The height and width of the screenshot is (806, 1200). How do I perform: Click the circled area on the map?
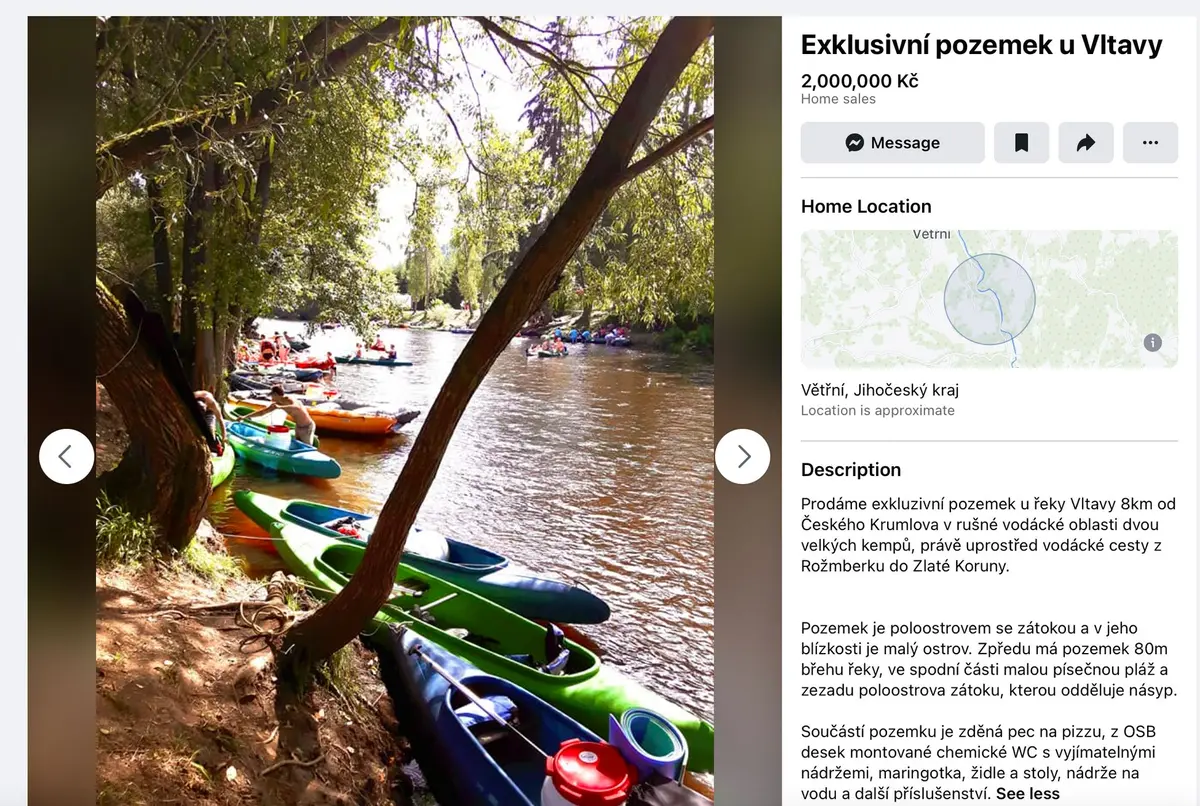[x=989, y=299]
